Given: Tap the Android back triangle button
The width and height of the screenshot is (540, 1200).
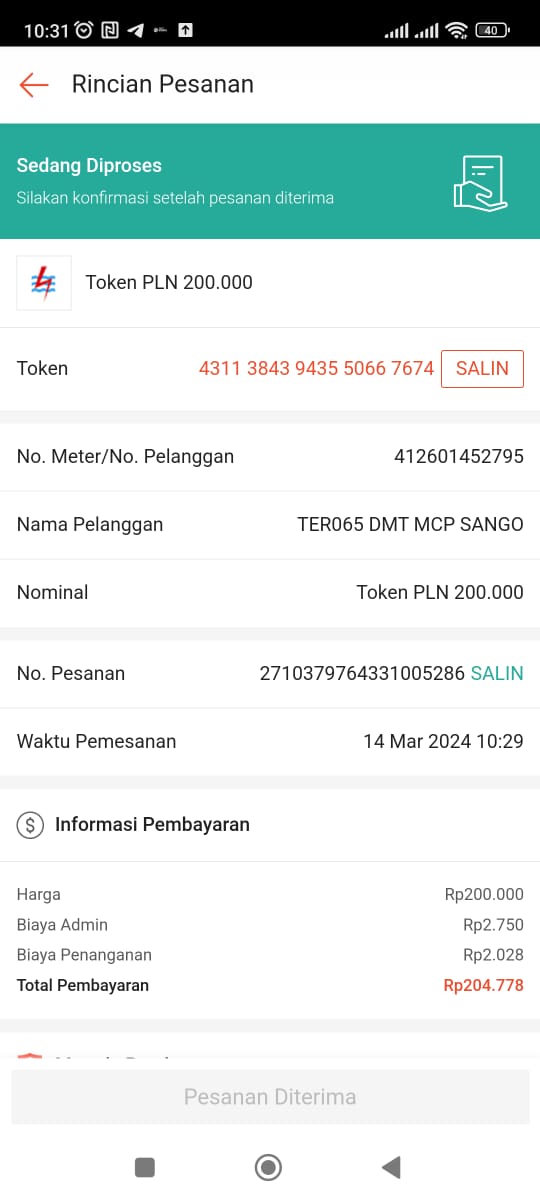Looking at the screenshot, I should [391, 1167].
